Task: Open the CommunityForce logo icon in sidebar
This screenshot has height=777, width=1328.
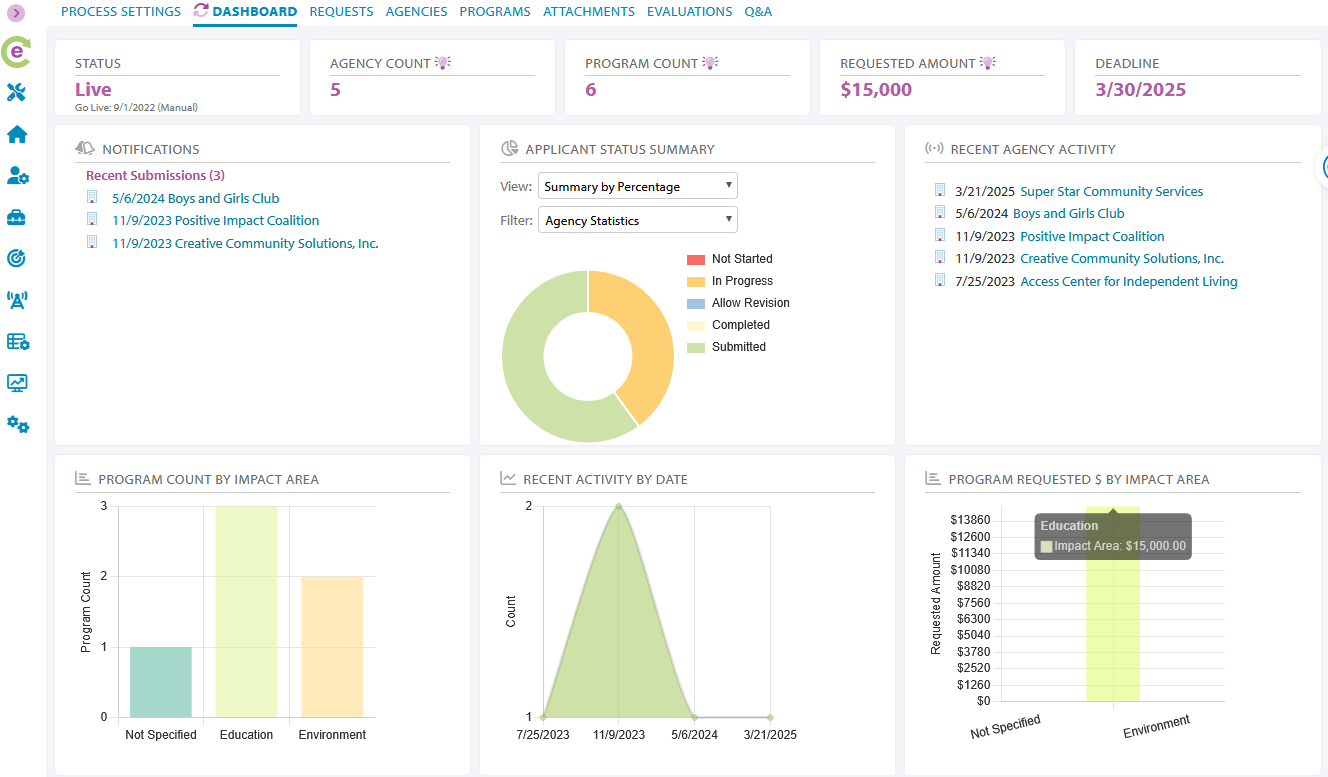Action: (16, 52)
